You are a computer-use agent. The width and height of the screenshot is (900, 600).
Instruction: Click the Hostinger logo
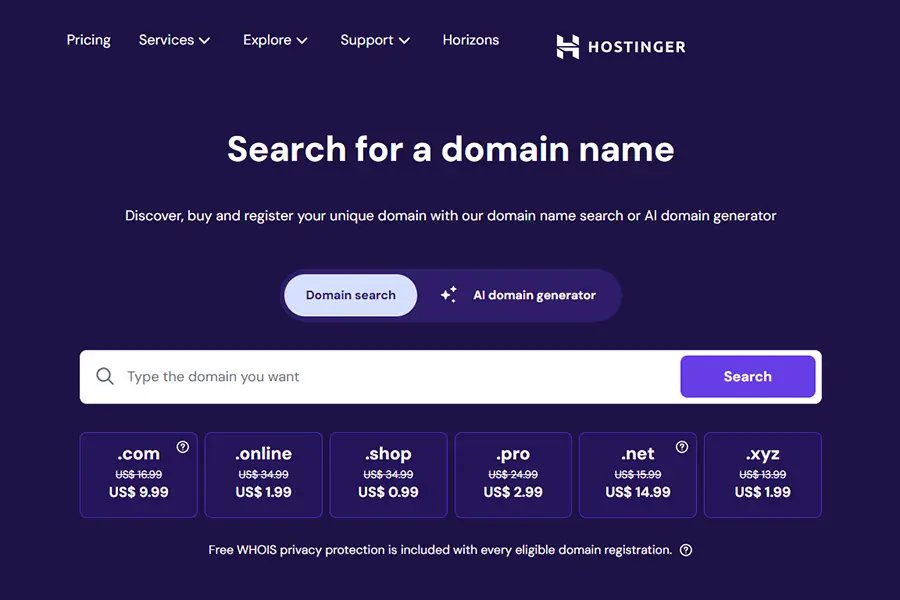(x=620, y=47)
